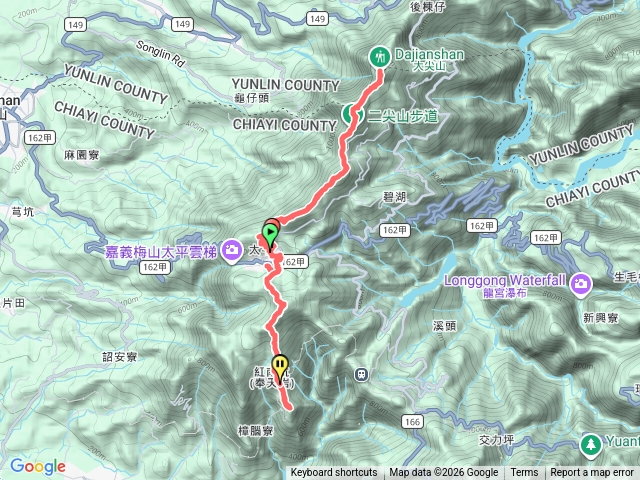
Task: Open the Terms link
Action: [524, 473]
